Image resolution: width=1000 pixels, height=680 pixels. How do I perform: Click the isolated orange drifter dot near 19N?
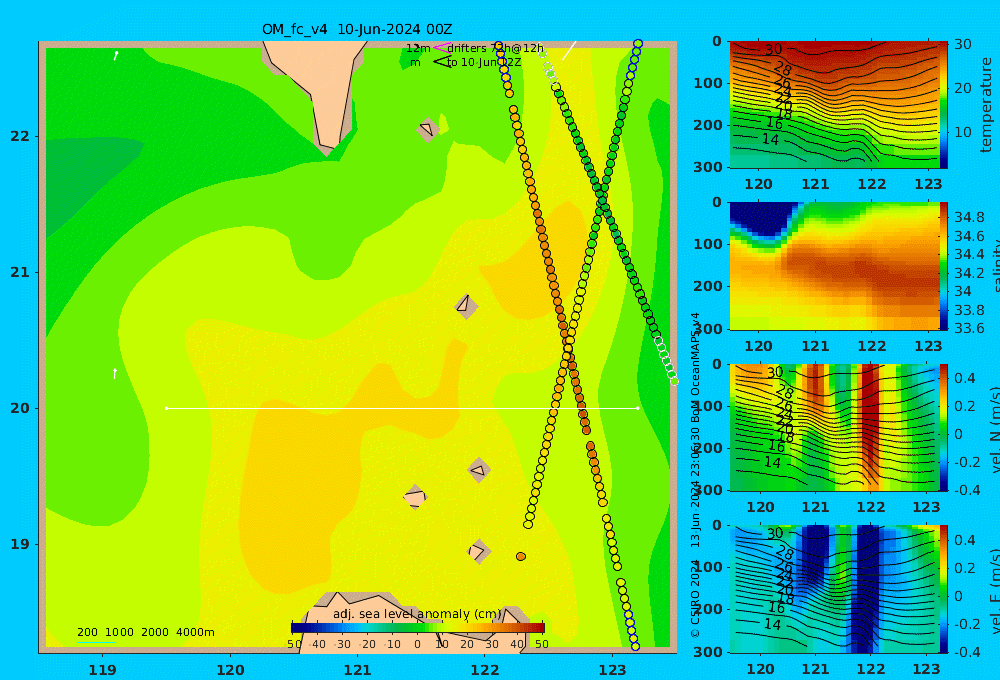pos(521,556)
